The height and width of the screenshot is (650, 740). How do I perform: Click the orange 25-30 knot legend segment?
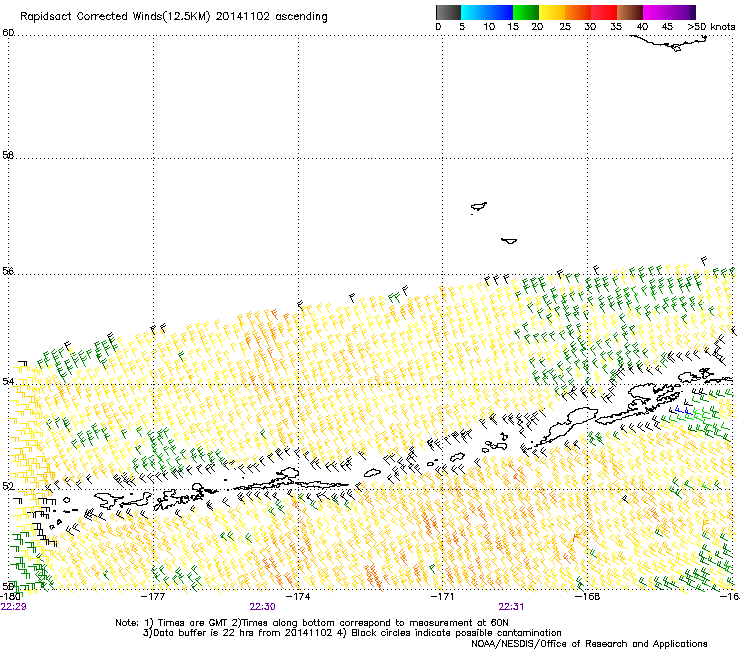click(578, 12)
